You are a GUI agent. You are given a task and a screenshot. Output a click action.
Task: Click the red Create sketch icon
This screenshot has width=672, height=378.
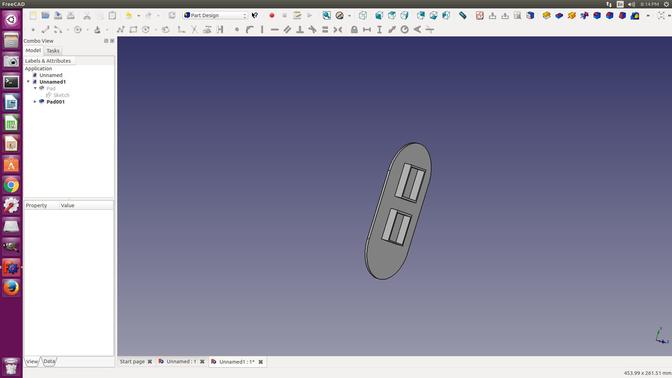tap(480, 15)
